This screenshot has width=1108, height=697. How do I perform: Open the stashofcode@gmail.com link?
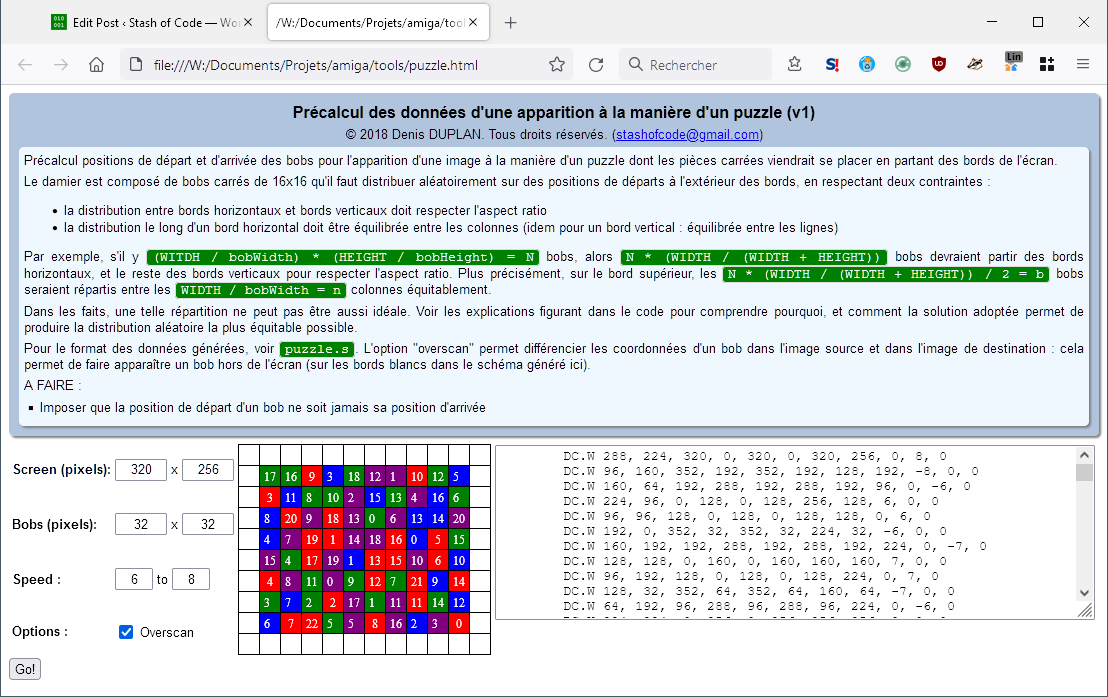pos(688,134)
